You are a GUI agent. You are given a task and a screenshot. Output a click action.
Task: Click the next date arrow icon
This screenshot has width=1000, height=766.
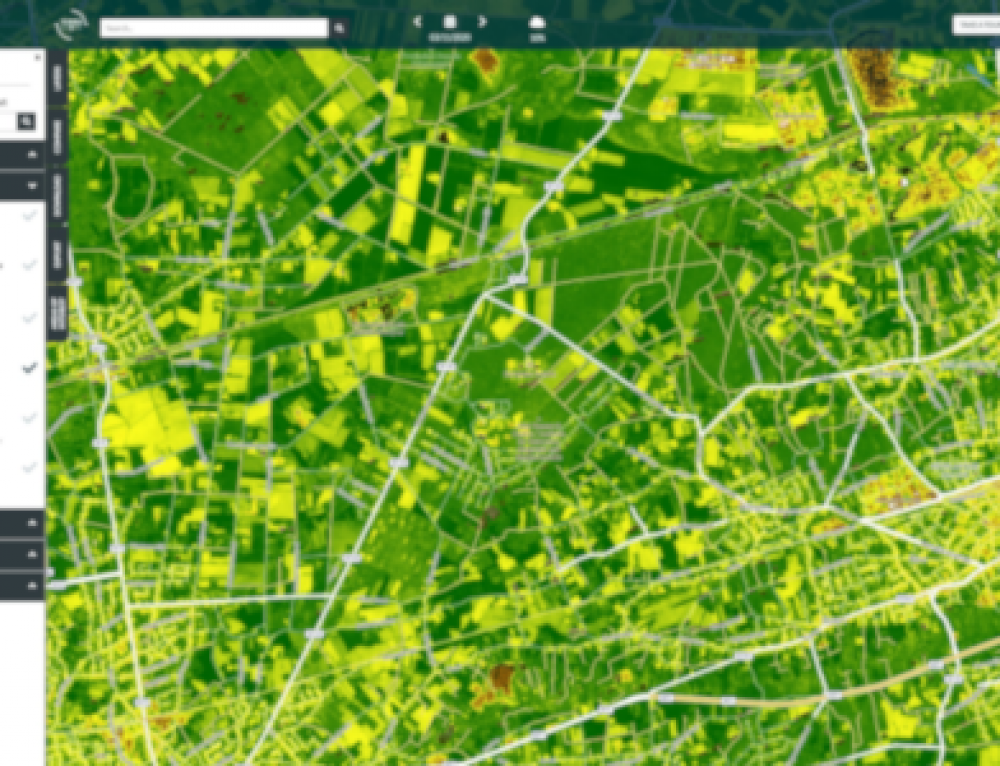click(x=482, y=20)
